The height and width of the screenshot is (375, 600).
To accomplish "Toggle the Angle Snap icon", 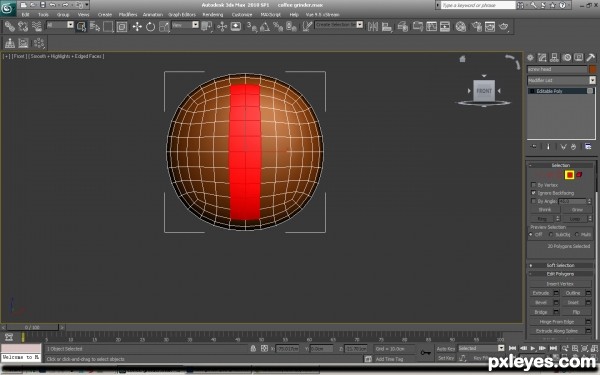I will [265, 26].
